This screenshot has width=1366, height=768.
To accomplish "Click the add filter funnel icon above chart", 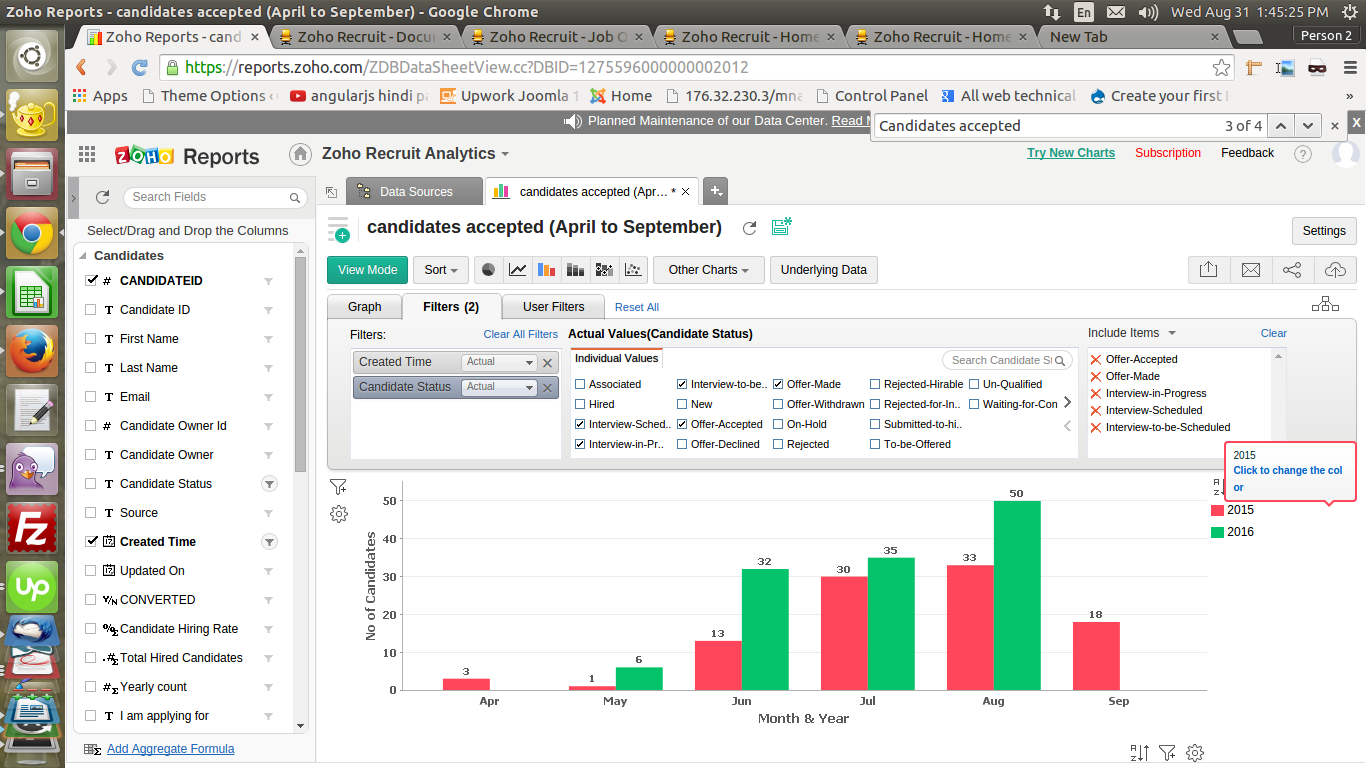I will coord(338,487).
